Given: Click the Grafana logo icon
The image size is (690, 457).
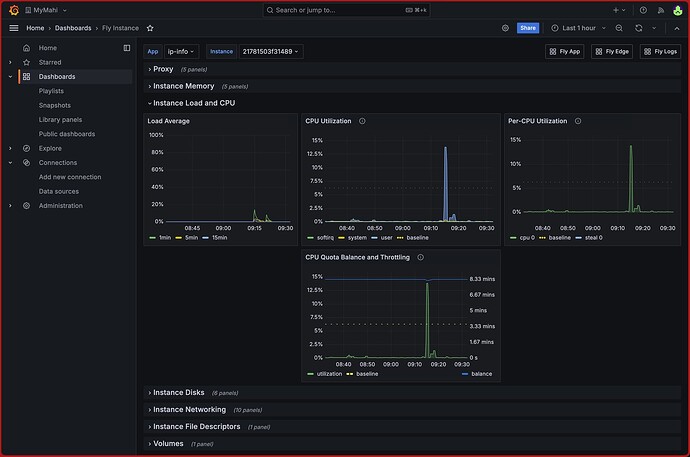Looking at the screenshot, I should (x=13, y=10).
